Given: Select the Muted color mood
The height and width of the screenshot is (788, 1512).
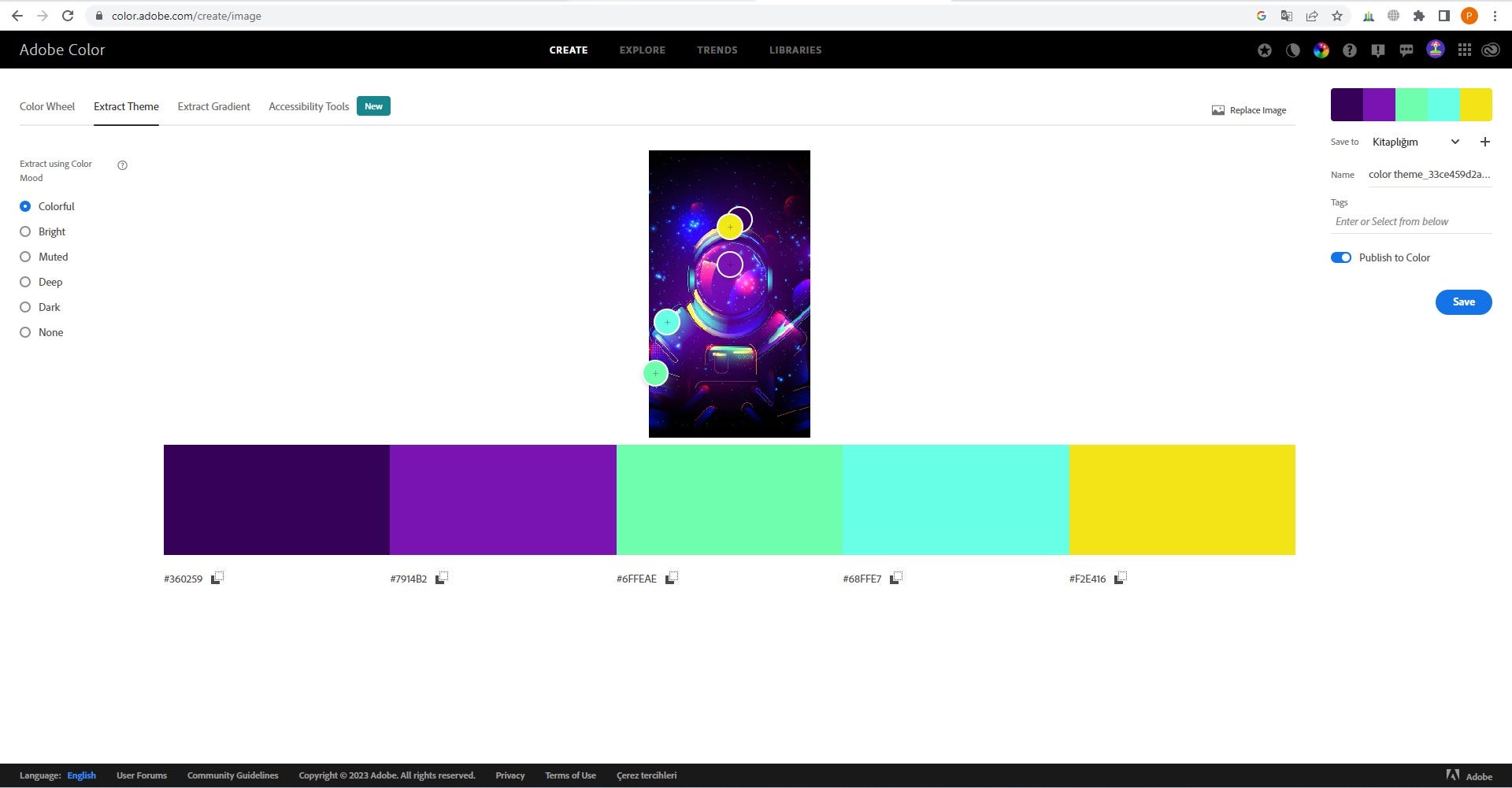Looking at the screenshot, I should point(25,257).
